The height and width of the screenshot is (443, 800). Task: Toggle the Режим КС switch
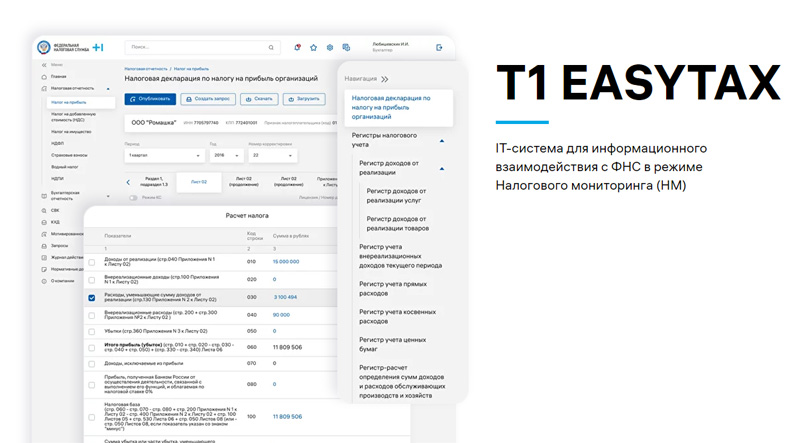[x=133, y=198]
